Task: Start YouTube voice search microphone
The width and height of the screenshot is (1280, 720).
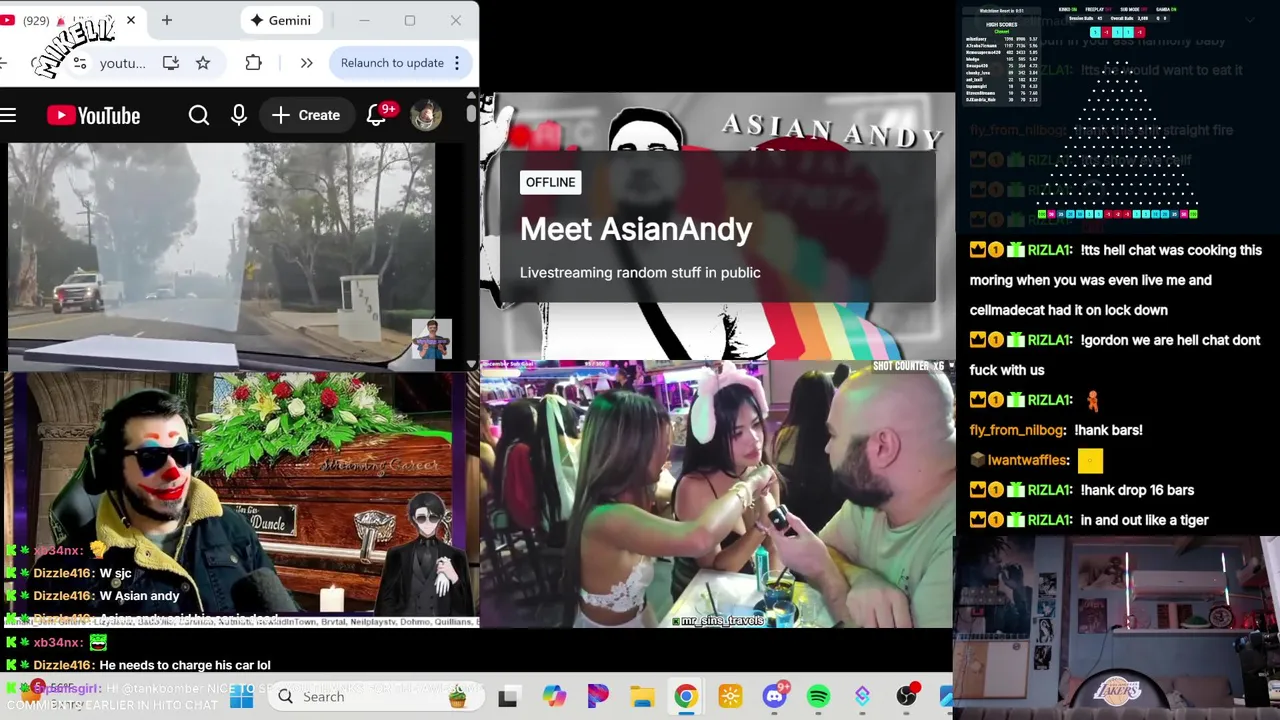Action: 239,115
